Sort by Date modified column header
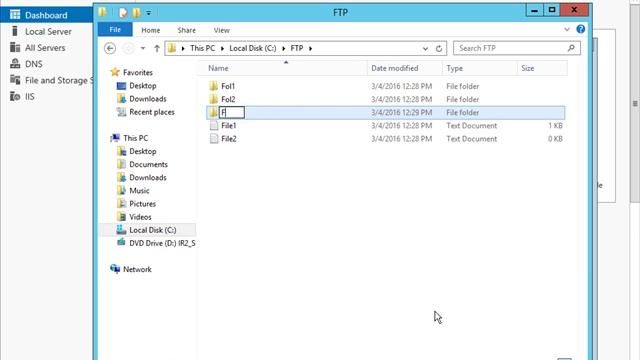640x360 pixels. (404, 68)
